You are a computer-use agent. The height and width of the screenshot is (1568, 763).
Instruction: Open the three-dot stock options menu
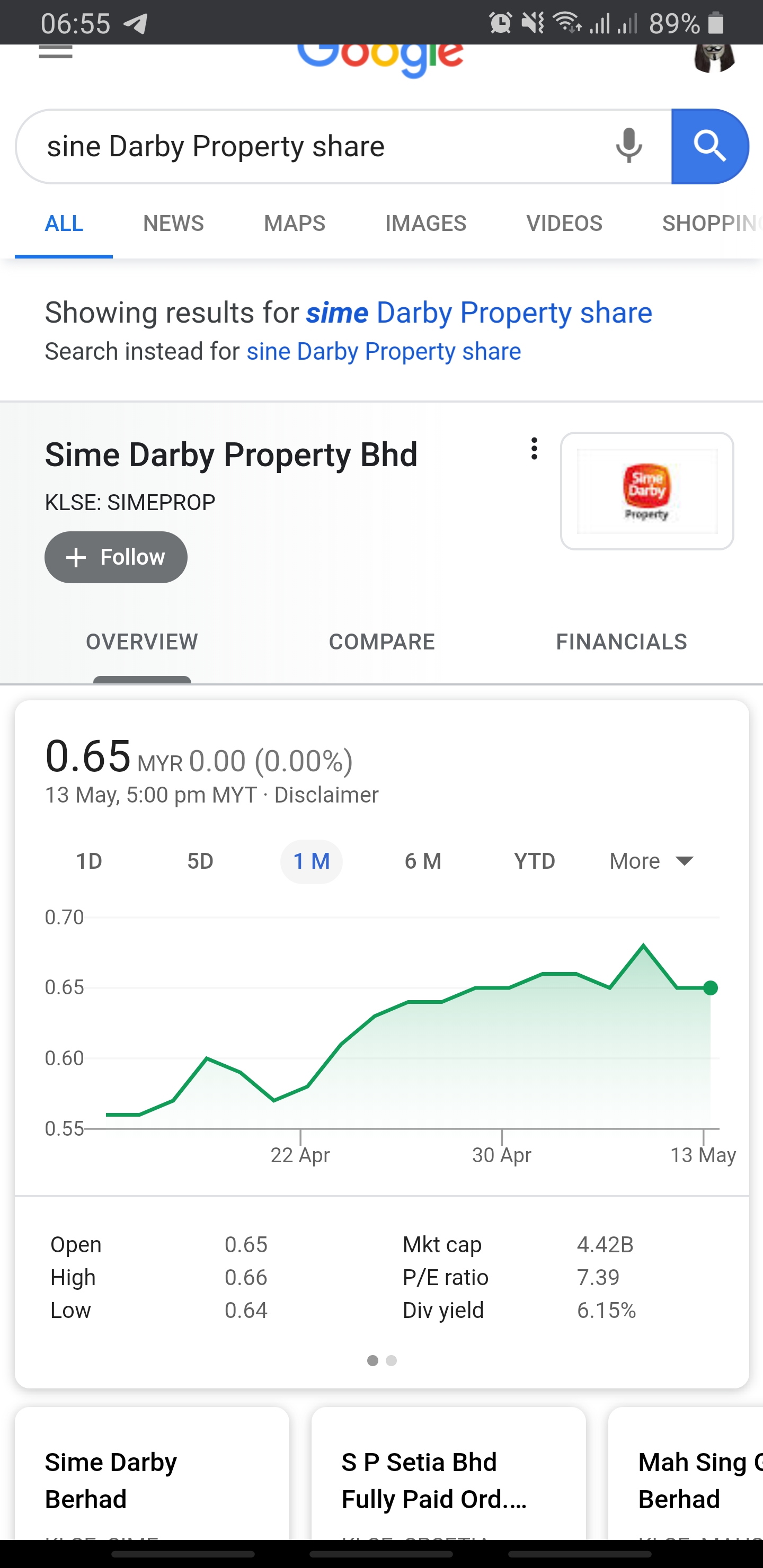534,449
